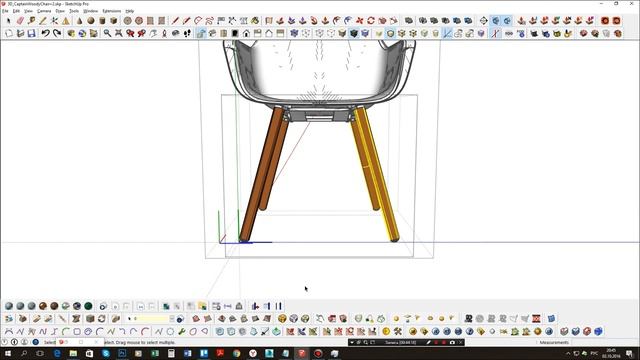Switch to Front view house icon
Viewport: 640px width, 360px height.
(246, 33)
